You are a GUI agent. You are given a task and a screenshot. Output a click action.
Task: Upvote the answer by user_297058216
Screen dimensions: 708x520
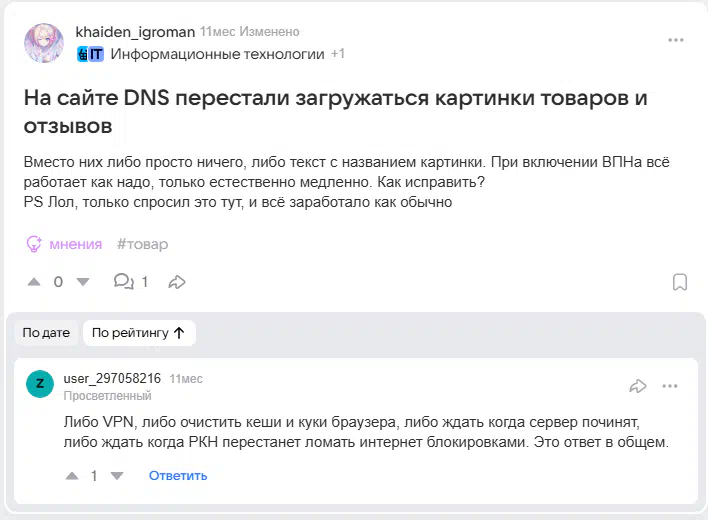click(x=72, y=476)
